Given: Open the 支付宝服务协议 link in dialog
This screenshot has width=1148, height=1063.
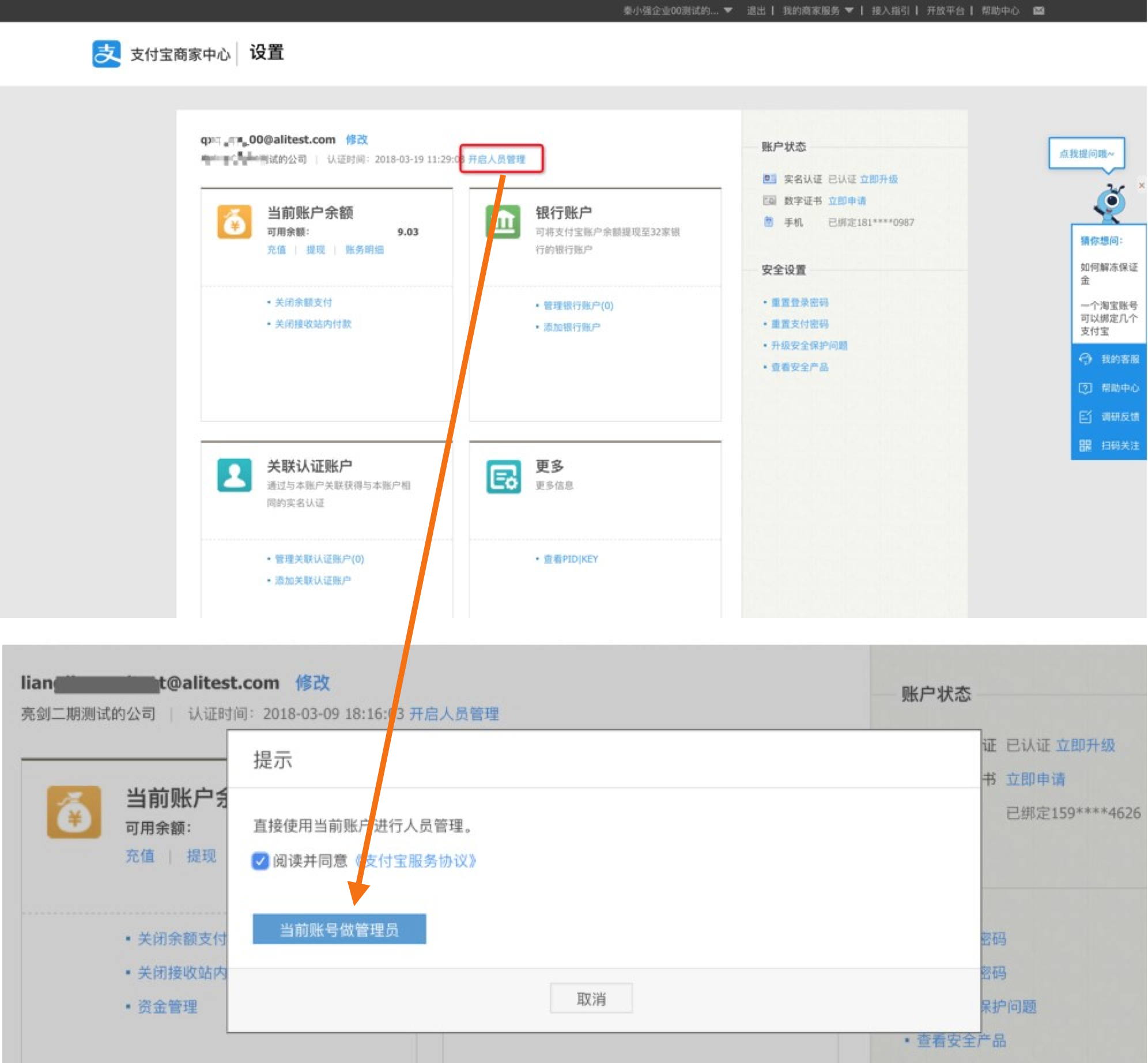Looking at the screenshot, I should pyautogui.click(x=416, y=861).
